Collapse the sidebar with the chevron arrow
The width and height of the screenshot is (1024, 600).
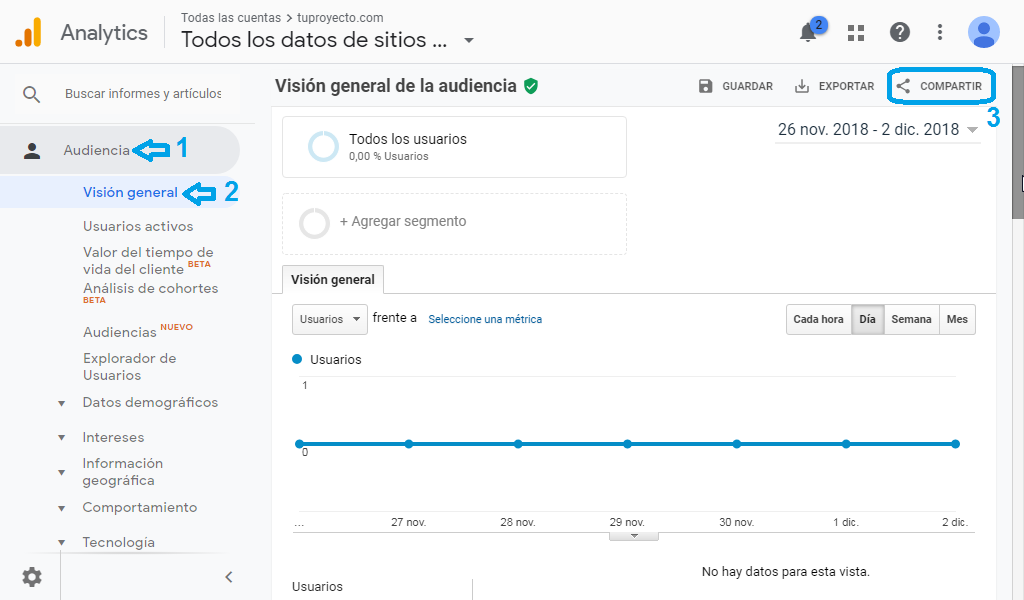(x=228, y=577)
